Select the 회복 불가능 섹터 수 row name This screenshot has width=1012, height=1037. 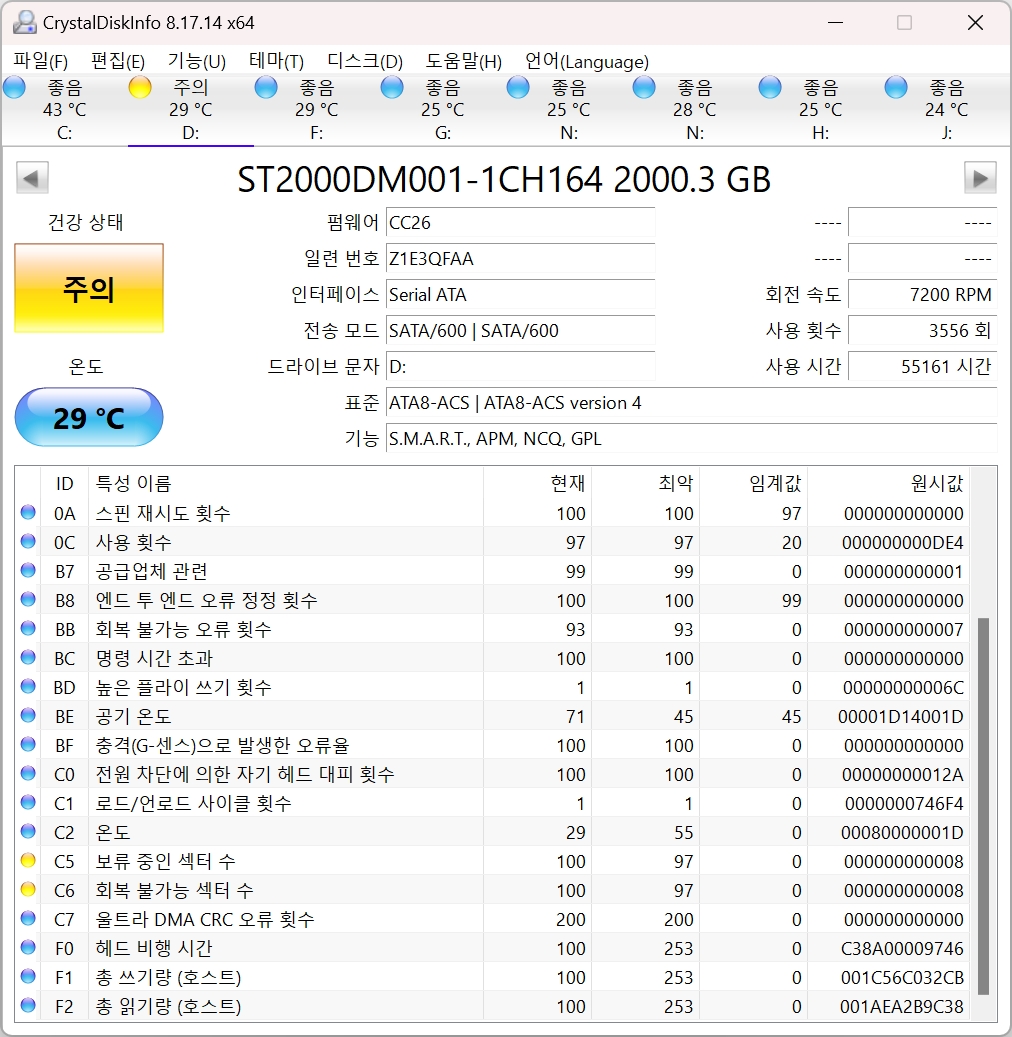(175, 891)
